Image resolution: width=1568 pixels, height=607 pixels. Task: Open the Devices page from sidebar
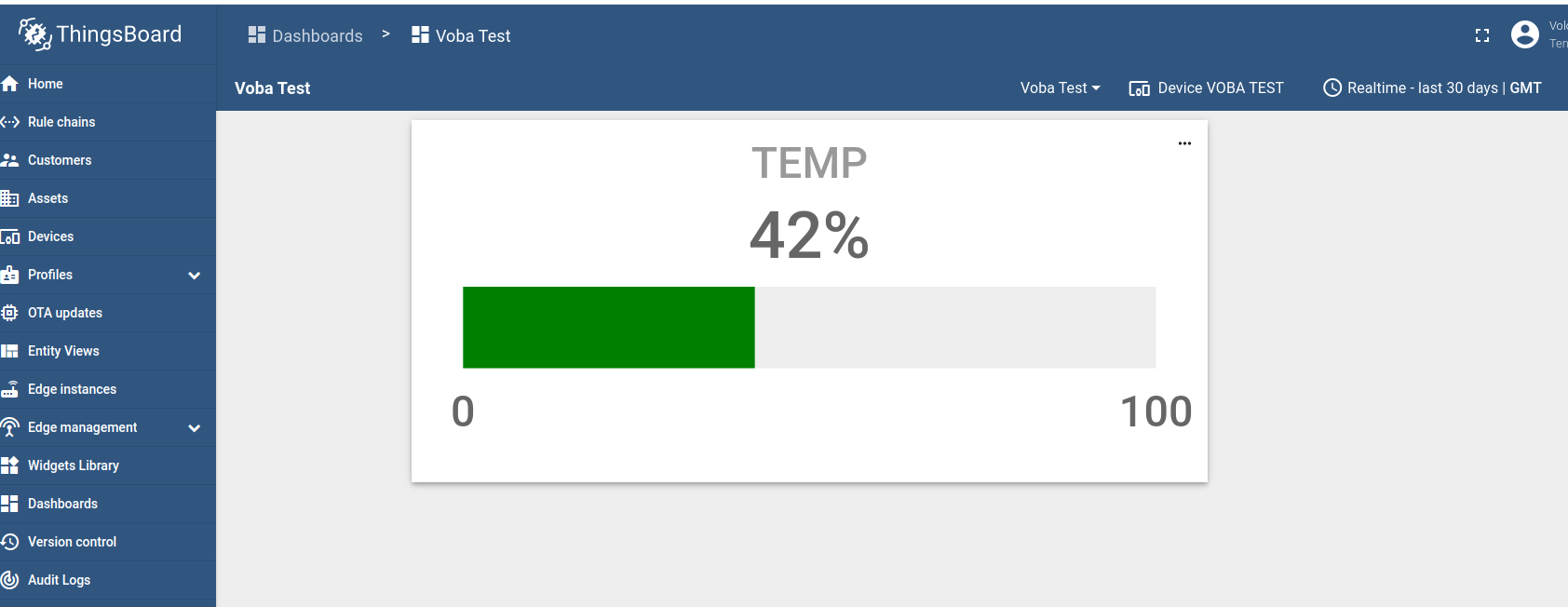(51, 236)
